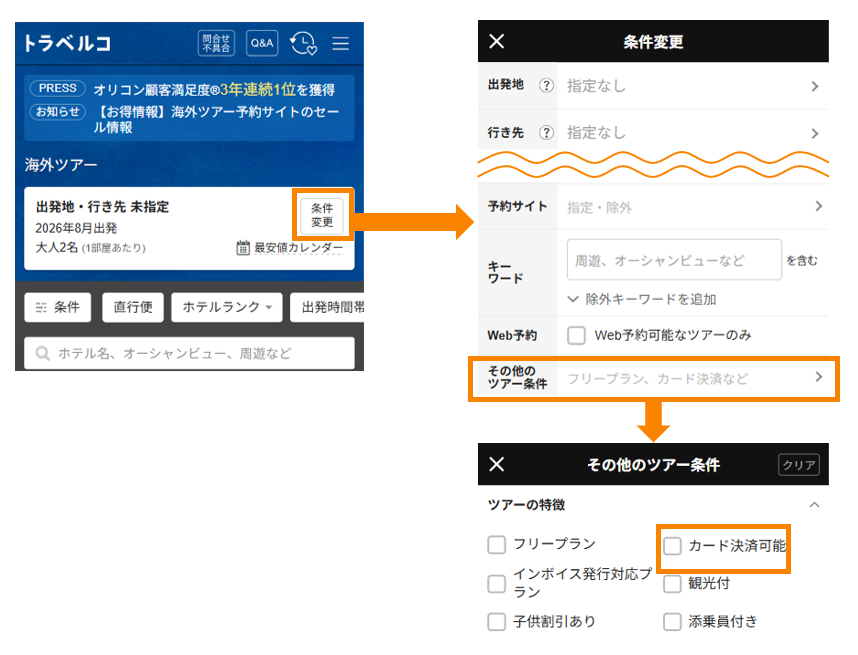This screenshot has height=655, width=858.
Task: Open the browsing history and favorites icon
Action: 303,43
